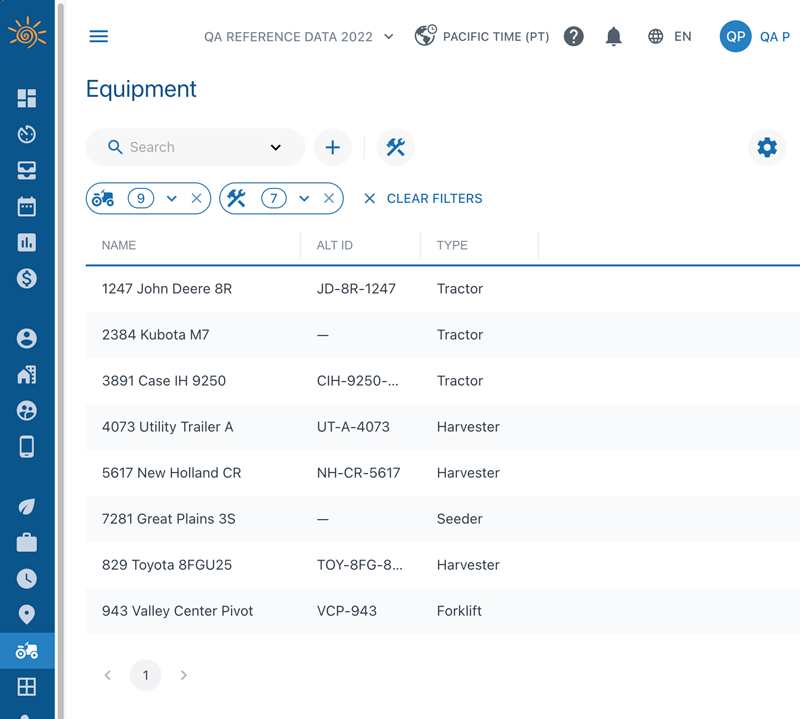Click the plus add equipment button
800x719 pixels.
click(x=333, y=147)
